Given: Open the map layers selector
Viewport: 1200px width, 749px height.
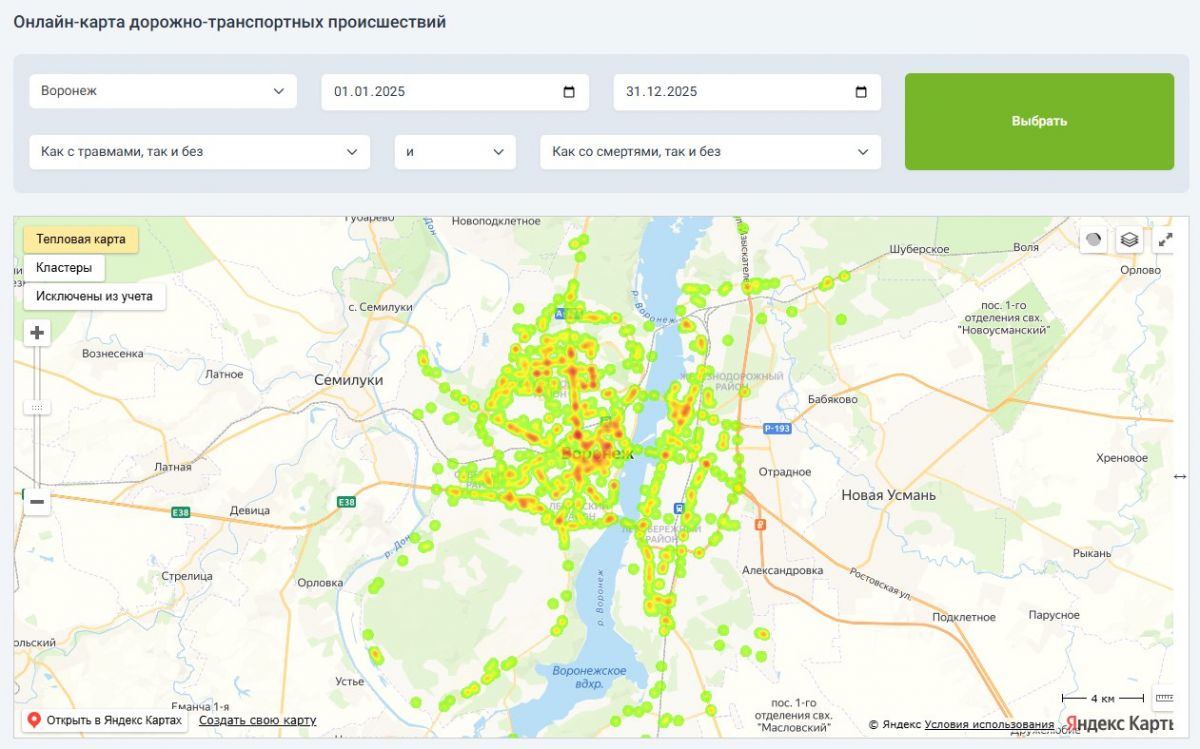Looking at the screenshot, I should click(1129, 240).
